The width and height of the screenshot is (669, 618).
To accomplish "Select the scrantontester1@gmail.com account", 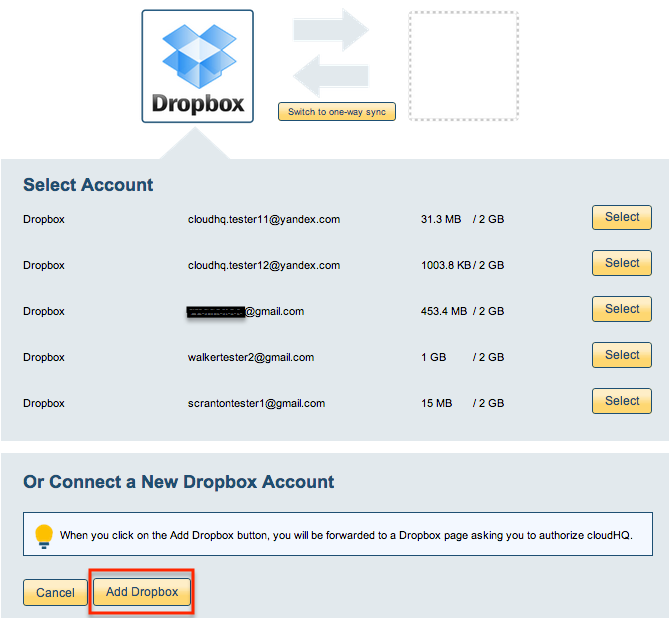I will click(x=622, y=401).
